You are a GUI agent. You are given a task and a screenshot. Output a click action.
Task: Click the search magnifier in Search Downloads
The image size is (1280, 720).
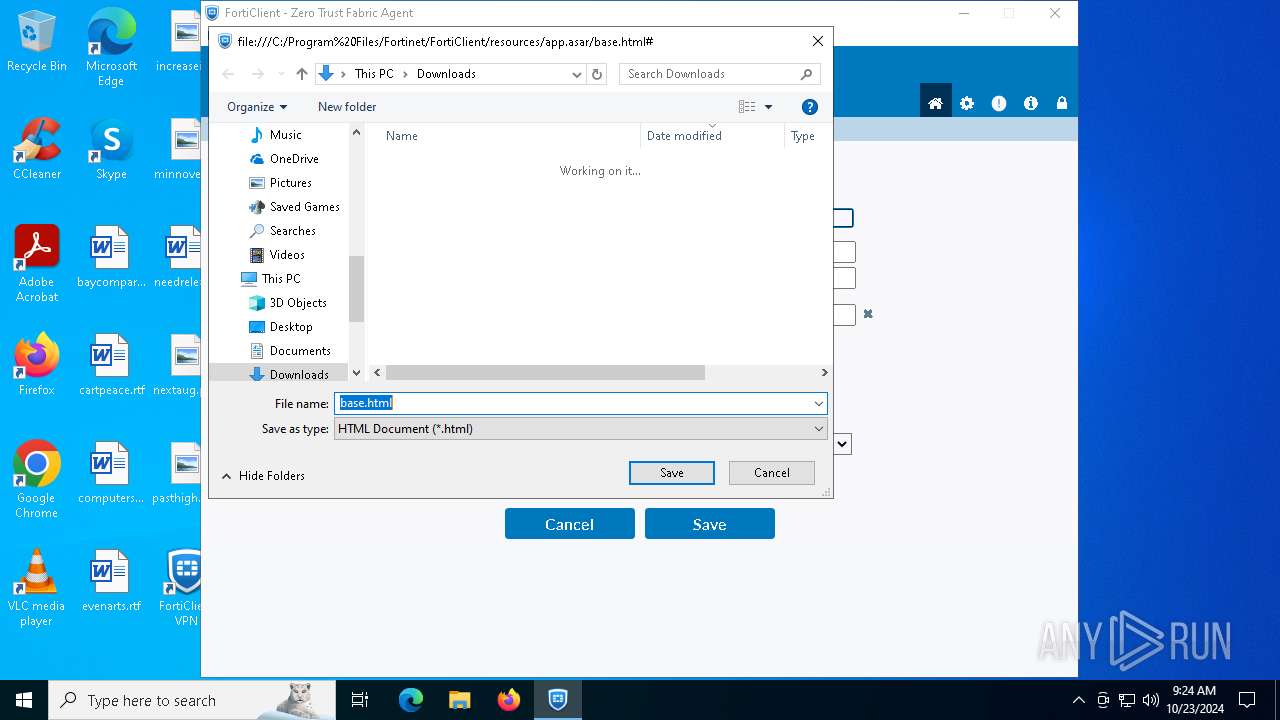(x=807, y=74)
